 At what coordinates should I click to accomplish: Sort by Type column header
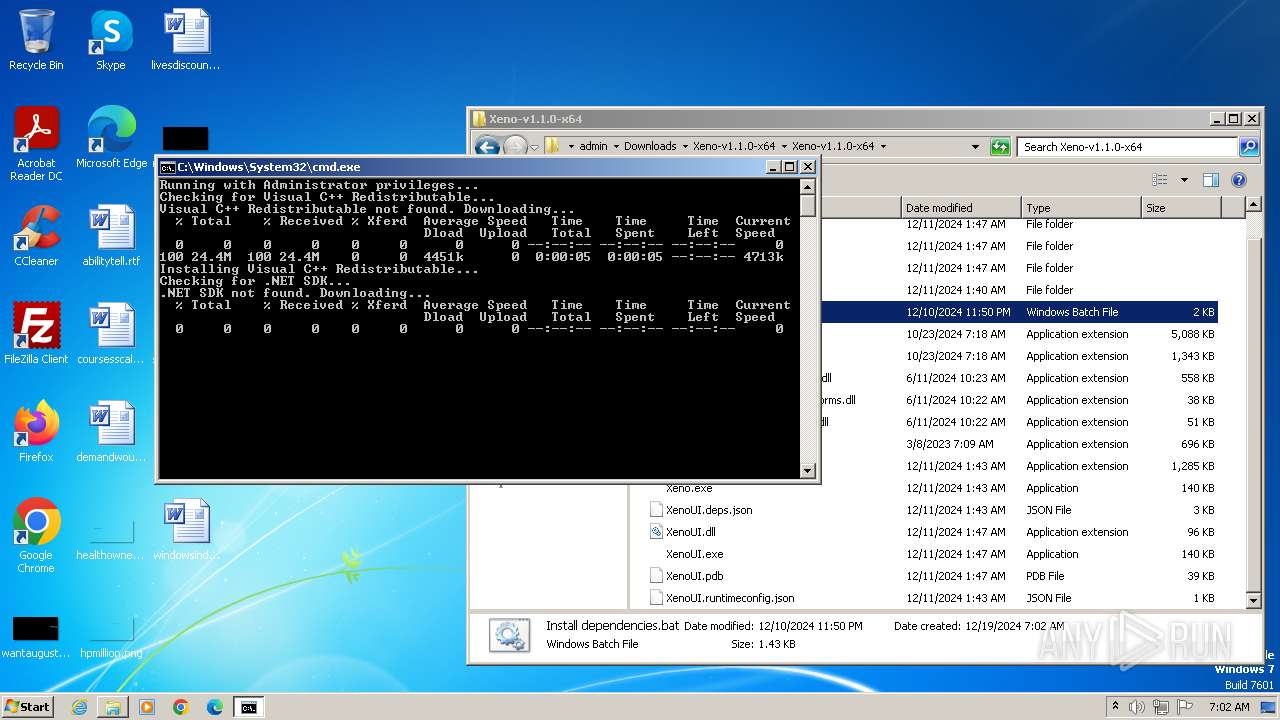[1081, 208]
